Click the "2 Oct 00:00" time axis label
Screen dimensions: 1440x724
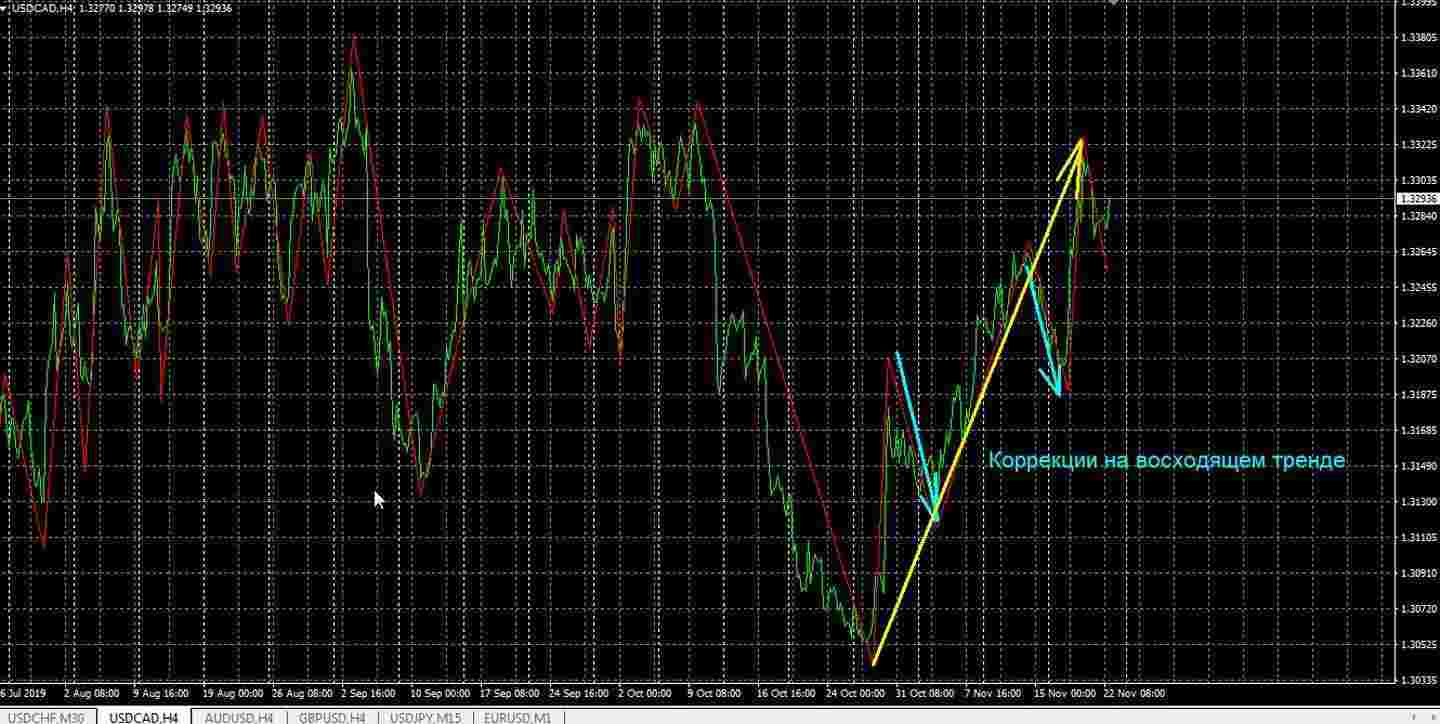tap(645, 692)
